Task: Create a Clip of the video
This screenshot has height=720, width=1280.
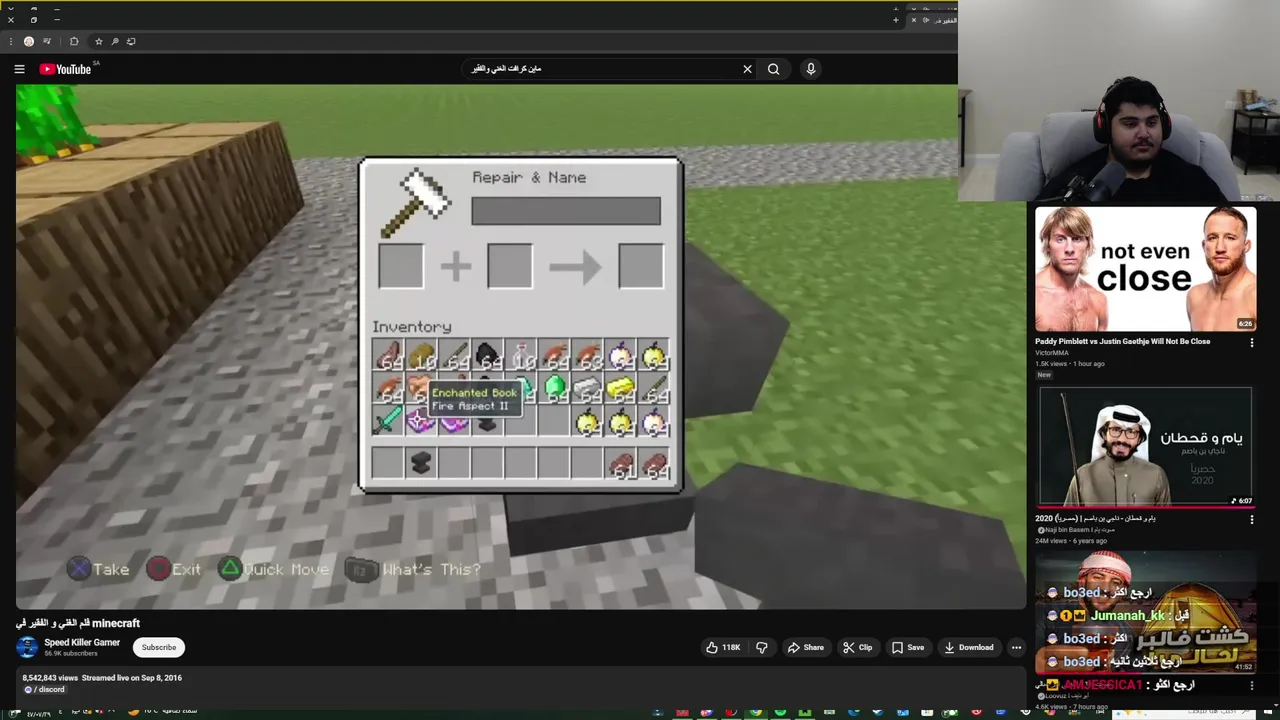Action: [857, 647]
